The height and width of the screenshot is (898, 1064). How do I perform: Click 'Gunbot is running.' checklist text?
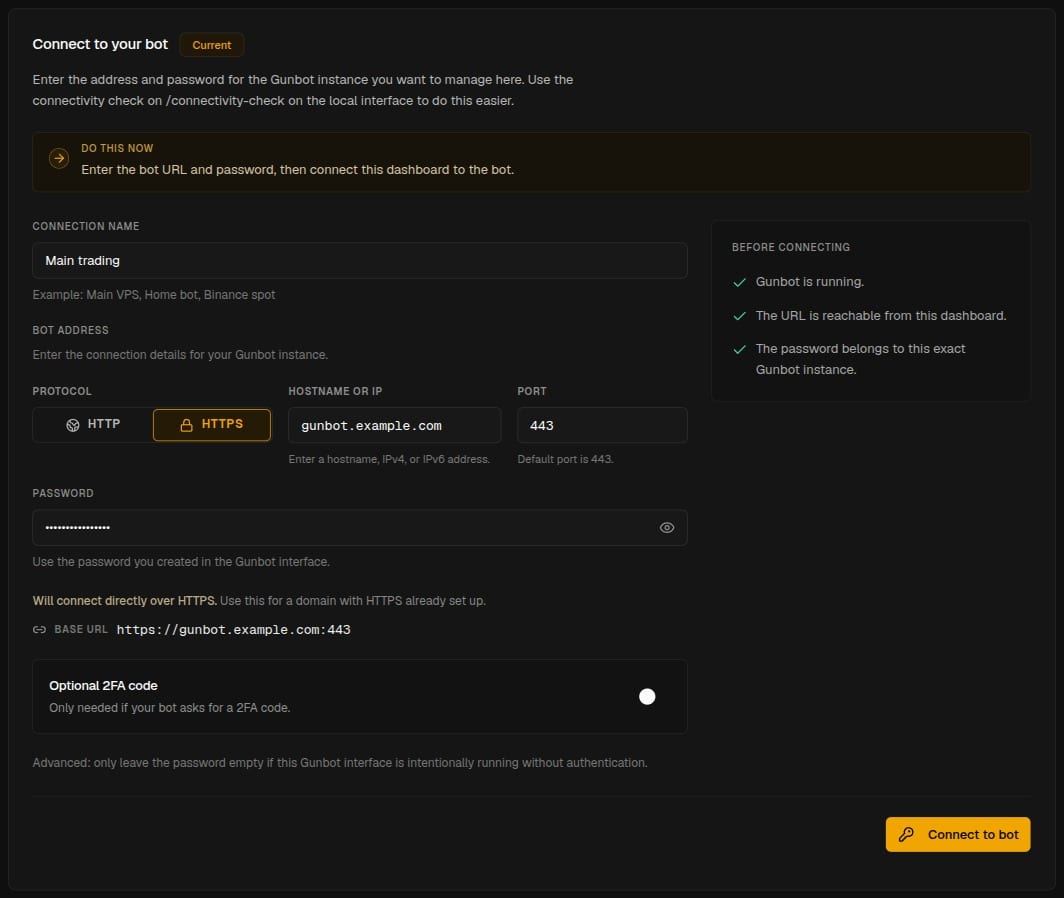810,282
